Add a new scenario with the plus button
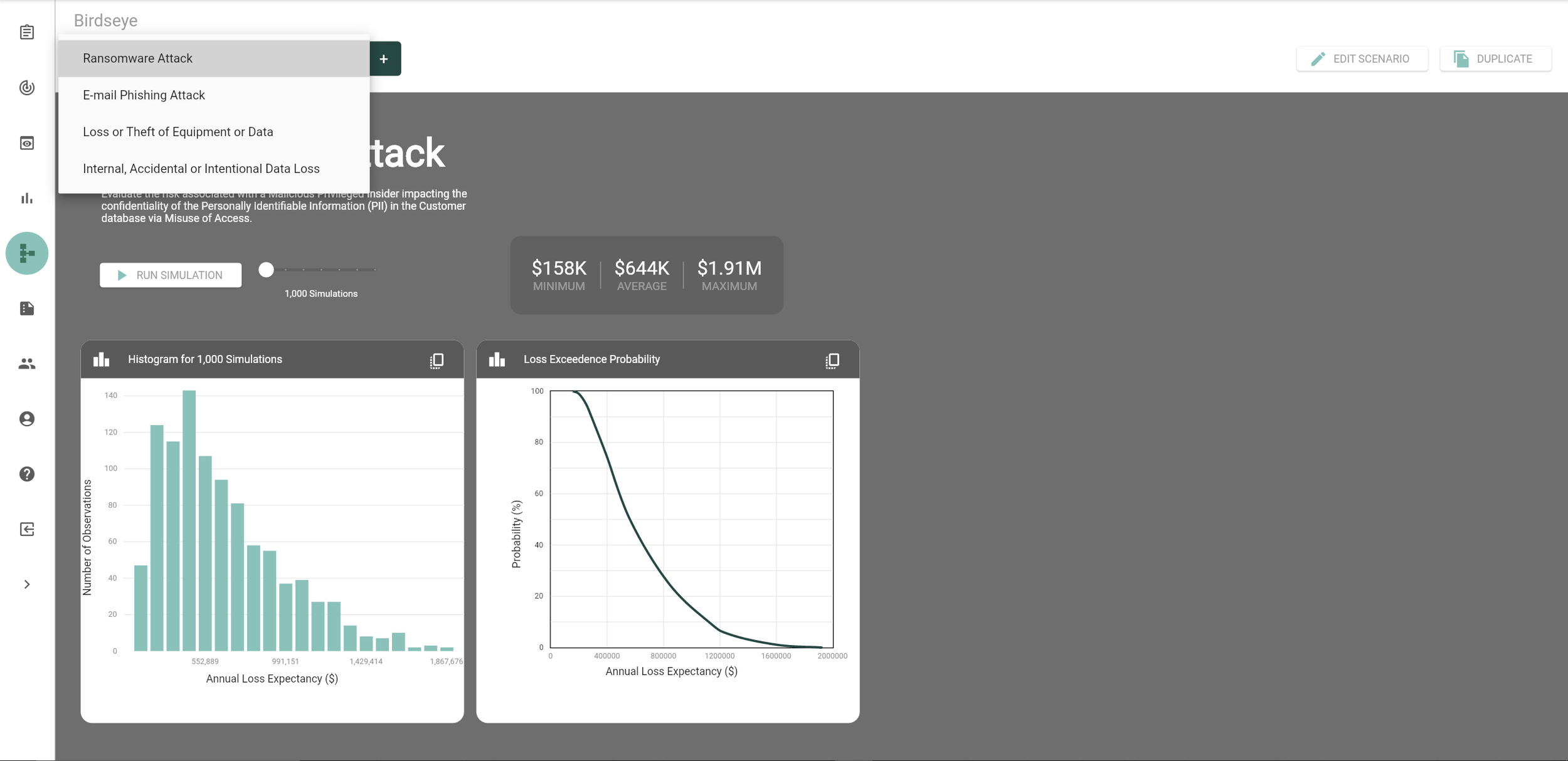The width and height of the screenshot is (1568, 761). coord(384,59)
